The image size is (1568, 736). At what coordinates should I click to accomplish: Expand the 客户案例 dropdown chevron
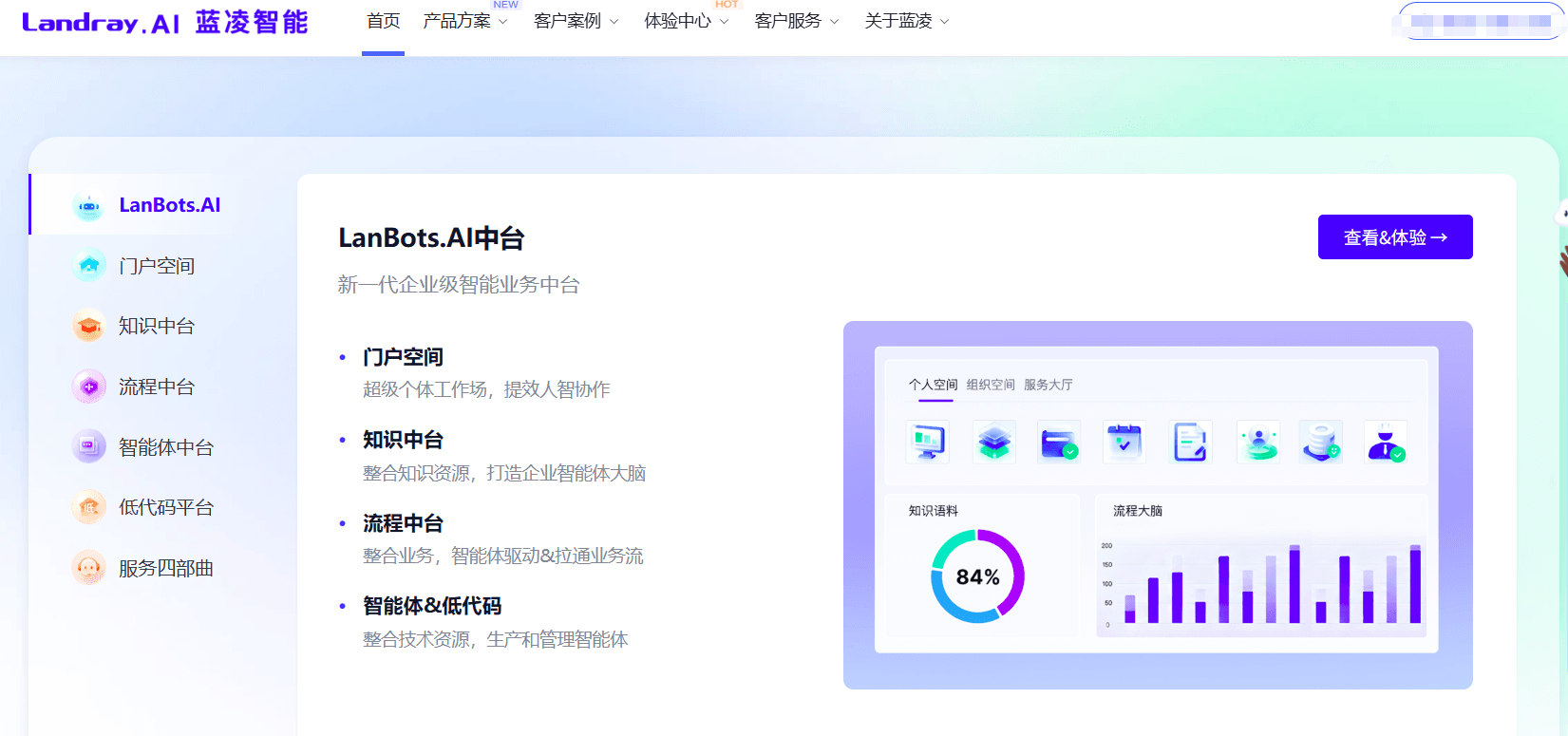(x=614, y=22)
